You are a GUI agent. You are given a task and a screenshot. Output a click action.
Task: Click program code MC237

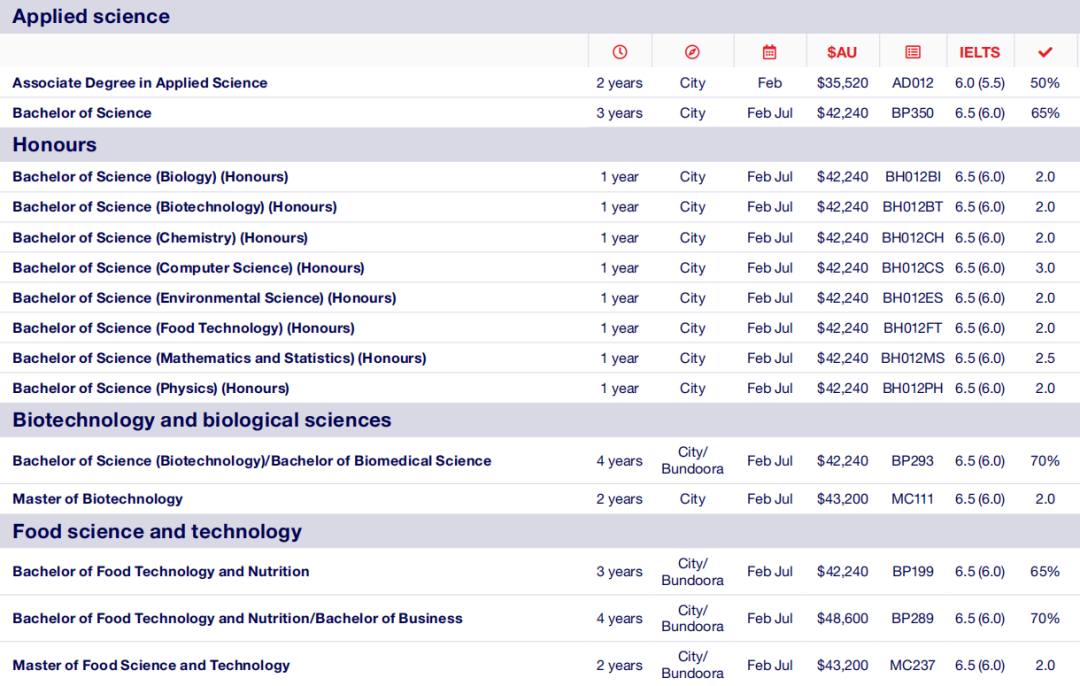[x=913, y=665]
